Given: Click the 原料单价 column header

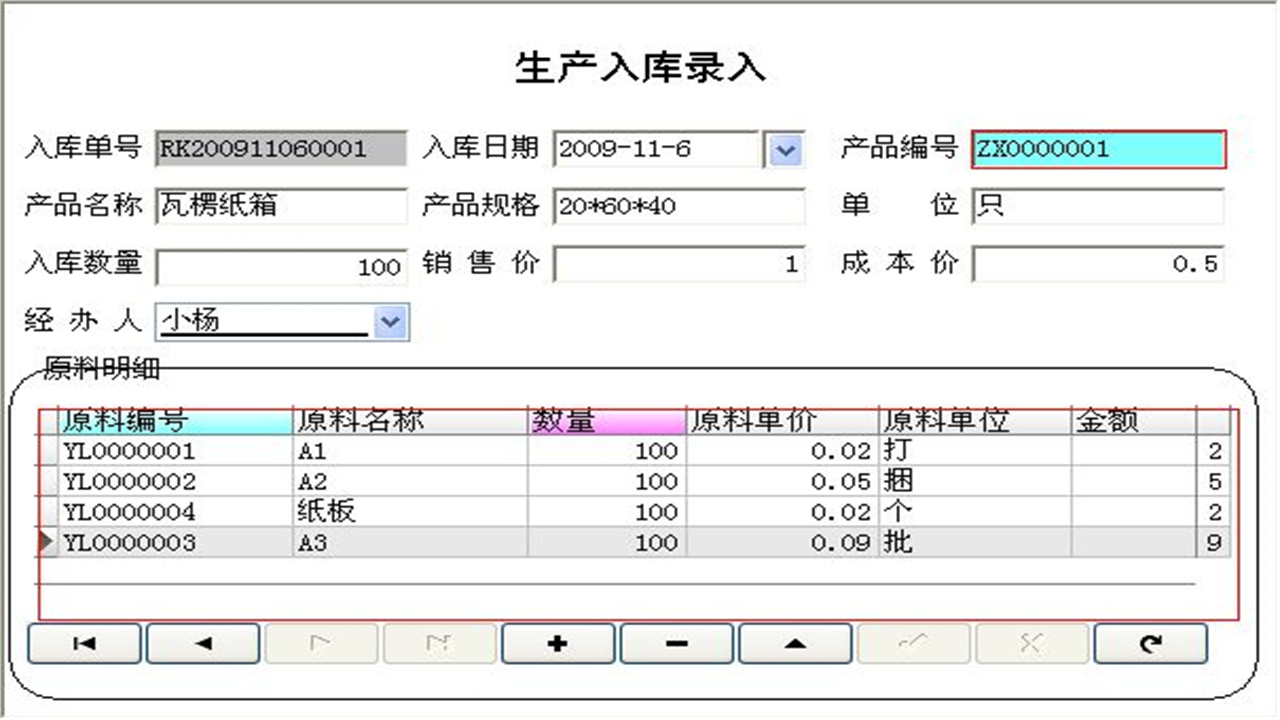Looking at the screenshot, I should [x=781, y=421].
